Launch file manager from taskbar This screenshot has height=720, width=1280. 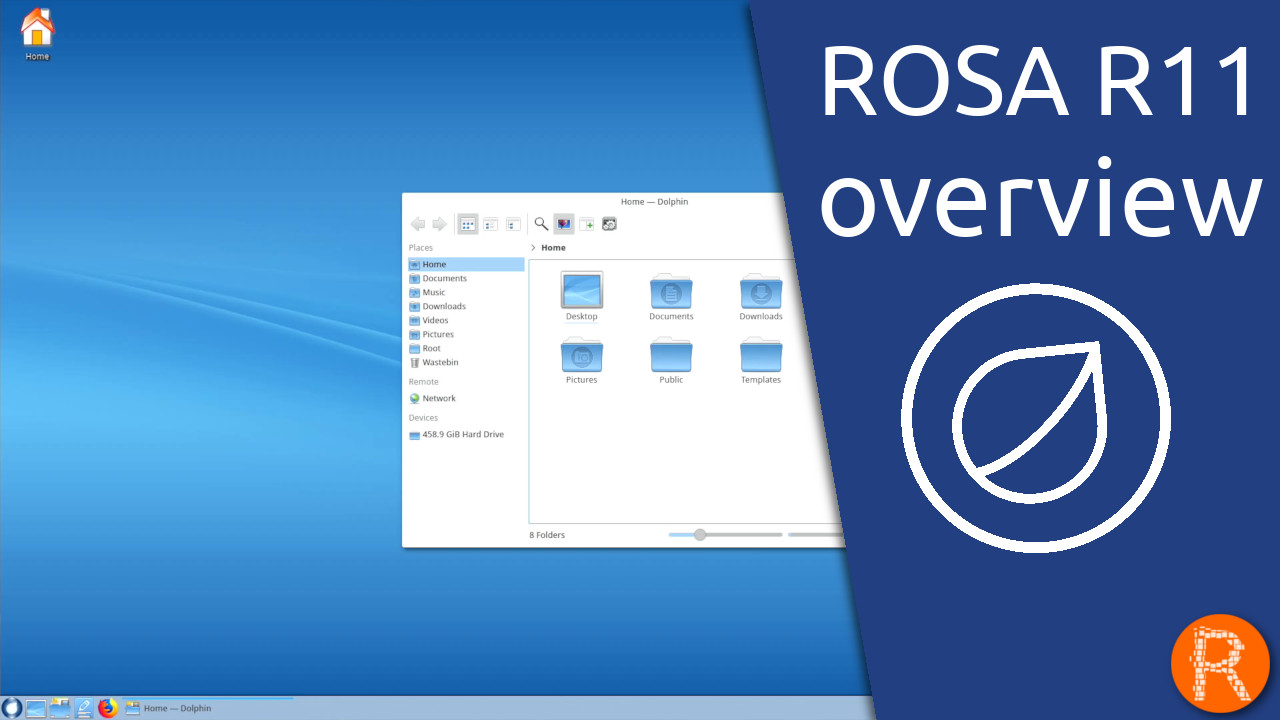[x=60, y=708]
